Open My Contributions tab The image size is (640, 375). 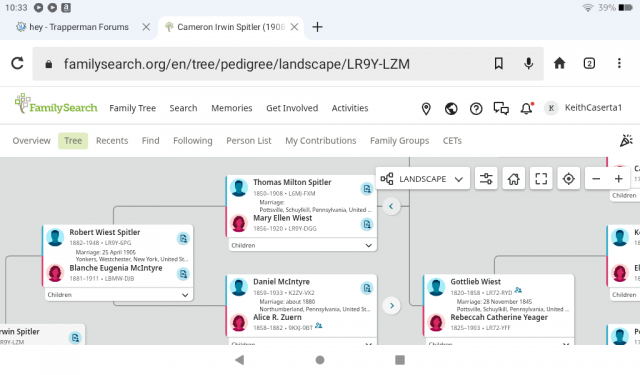pos(320,141)
